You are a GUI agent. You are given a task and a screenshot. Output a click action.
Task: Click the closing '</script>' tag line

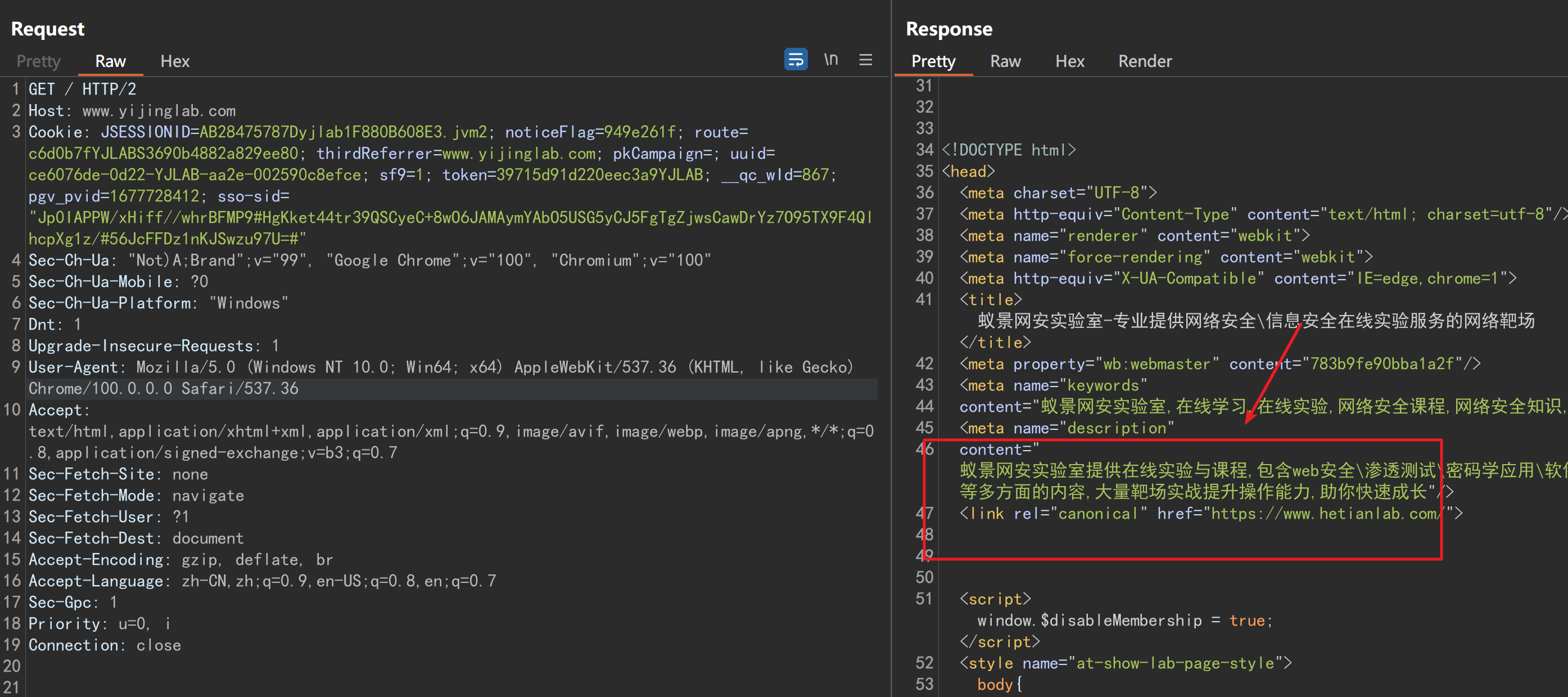coord(1000,641)
